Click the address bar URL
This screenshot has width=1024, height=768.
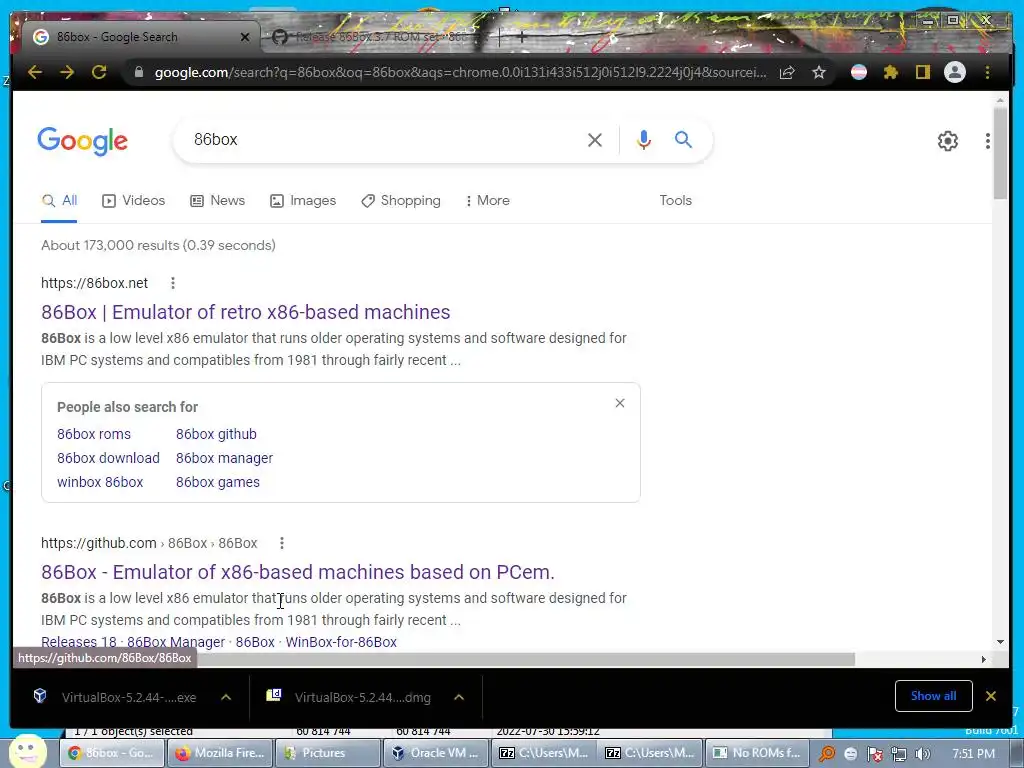tap(460, 72)
